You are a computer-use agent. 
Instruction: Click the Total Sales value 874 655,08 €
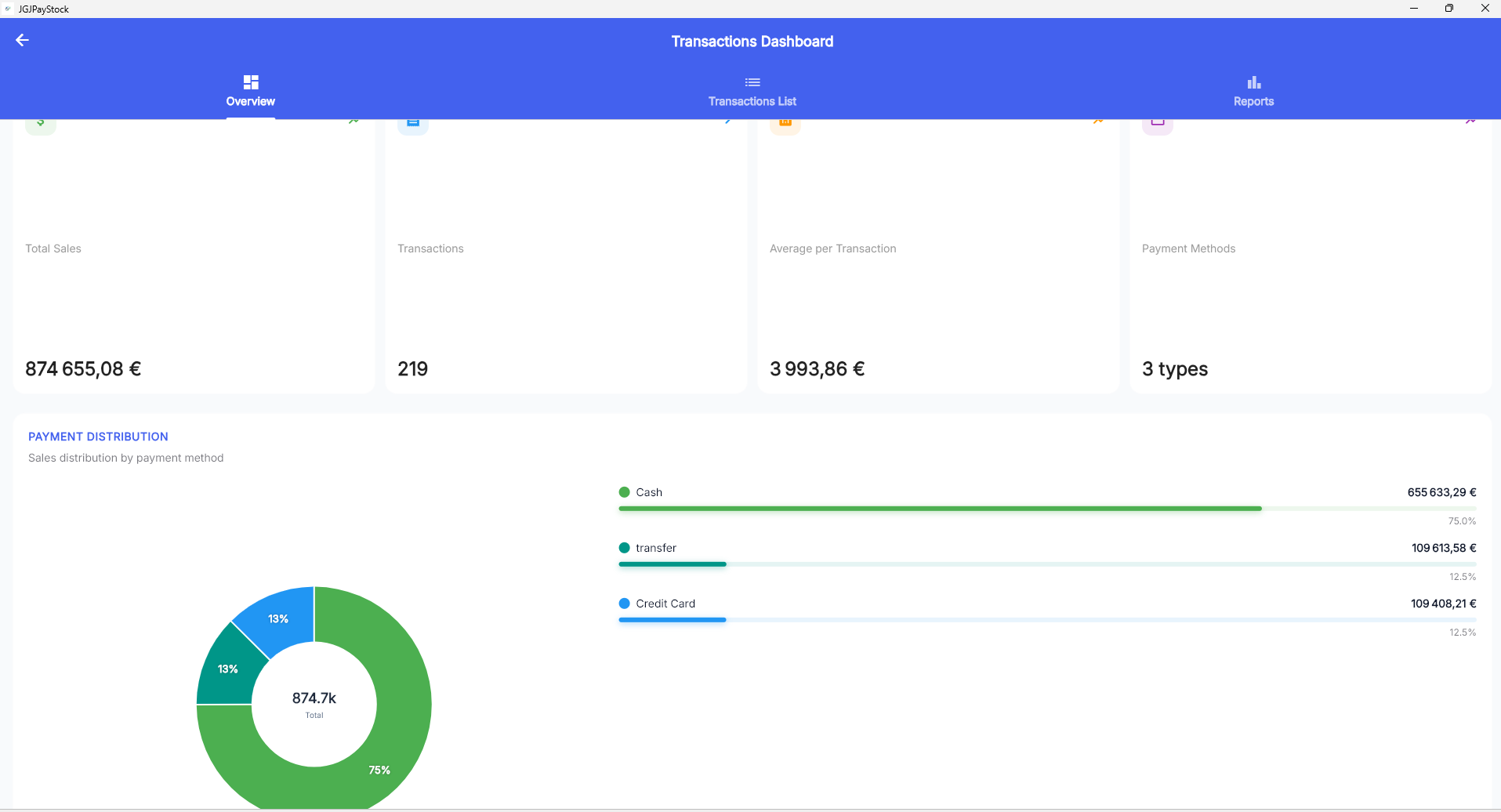[83, 369]
